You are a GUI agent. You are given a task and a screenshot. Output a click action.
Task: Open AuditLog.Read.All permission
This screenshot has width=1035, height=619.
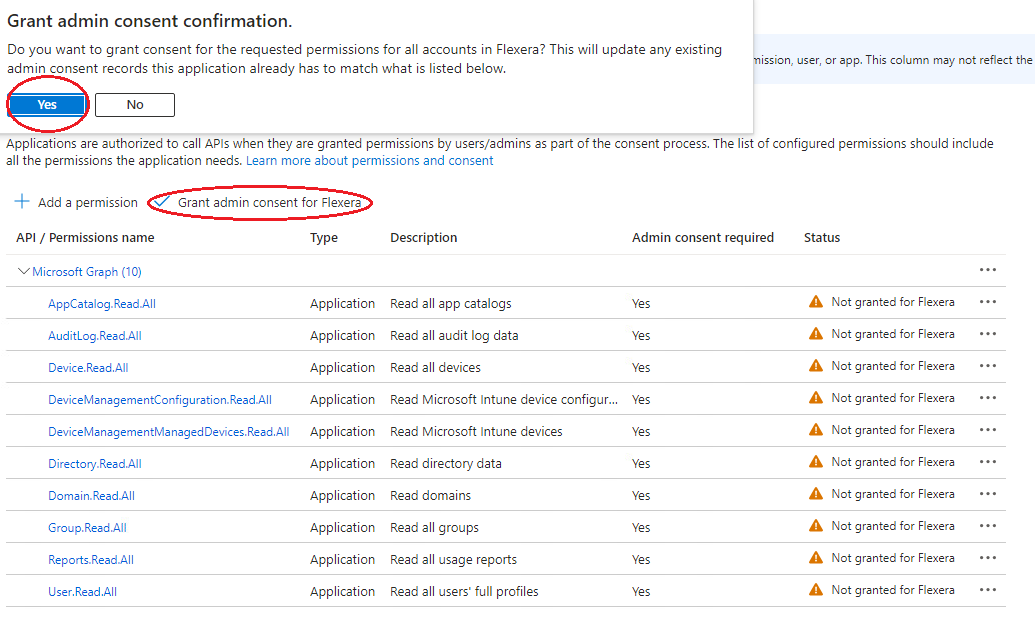coord(94,336)
